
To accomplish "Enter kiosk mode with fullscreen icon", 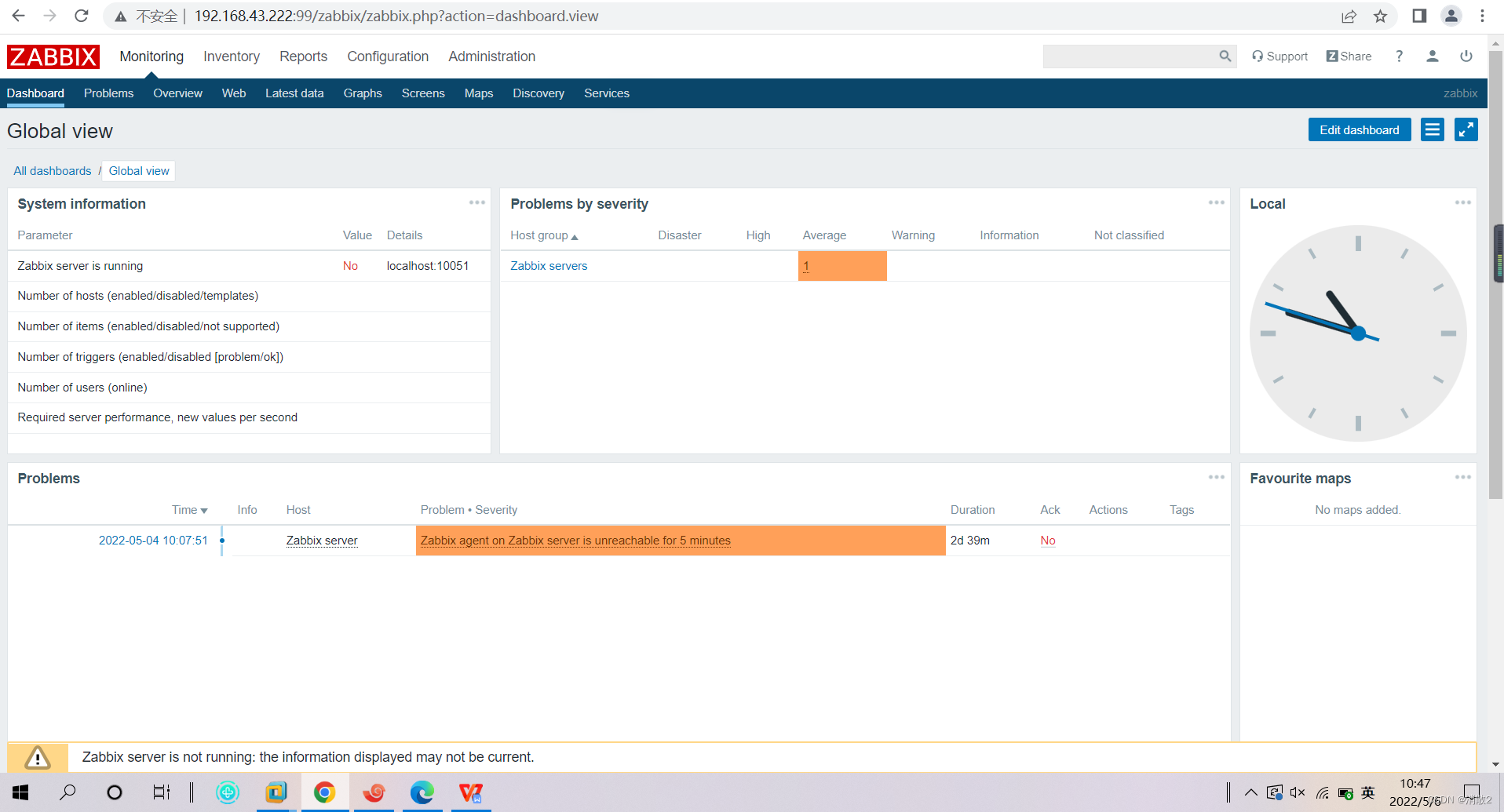I will tap(1466, 129).
